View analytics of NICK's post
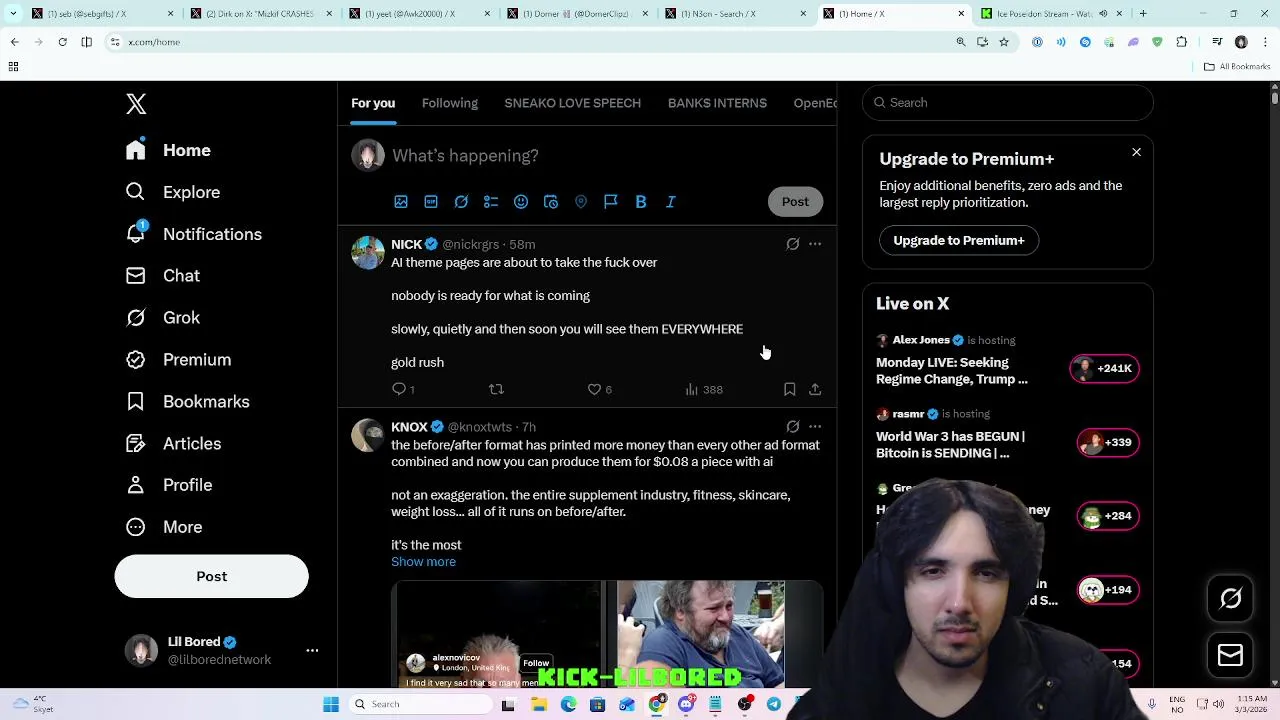This screenshot has height=720, width=1280. (x=704, y=389)
